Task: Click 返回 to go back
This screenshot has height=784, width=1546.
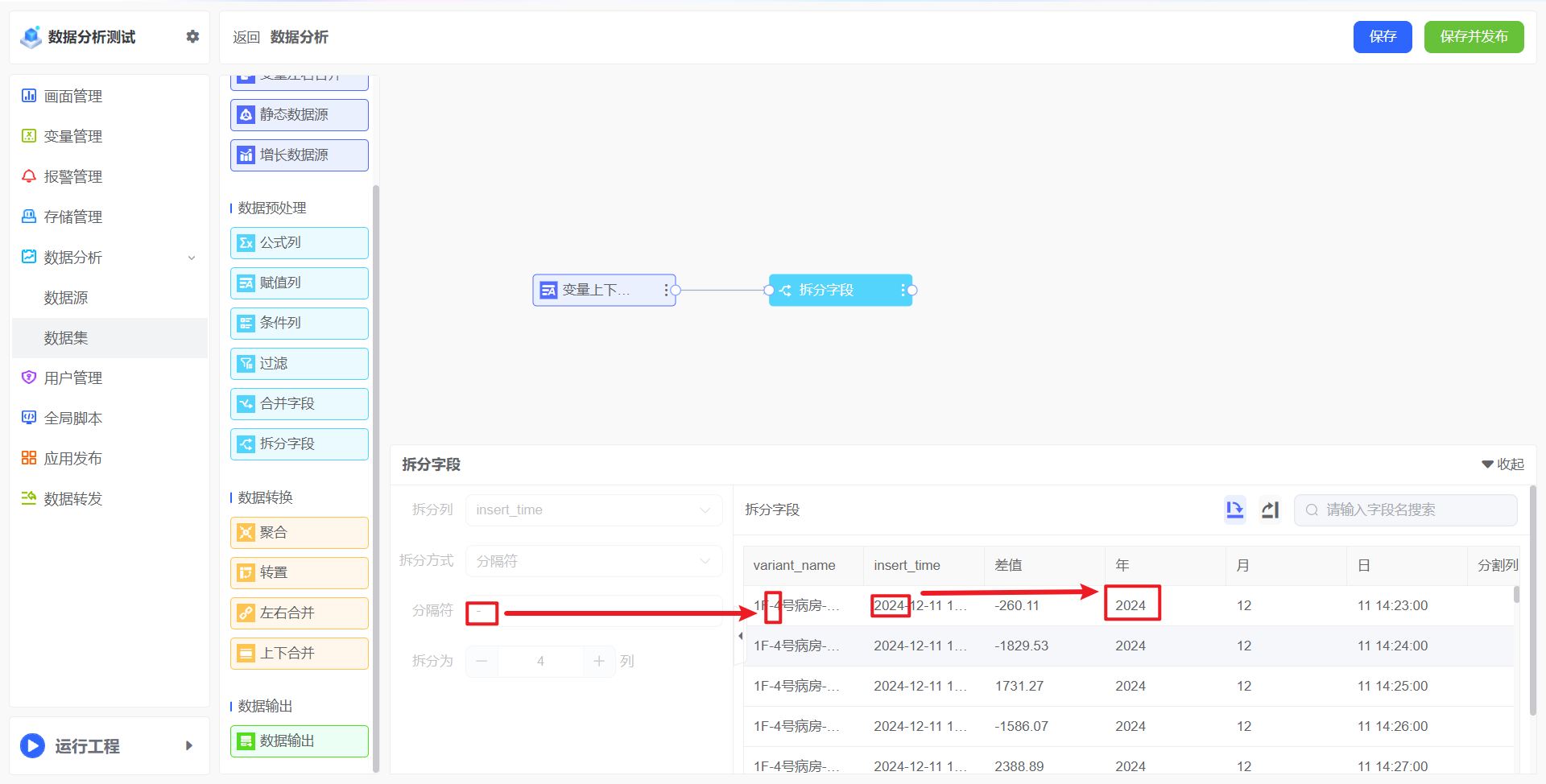Action: pos(246,37)
